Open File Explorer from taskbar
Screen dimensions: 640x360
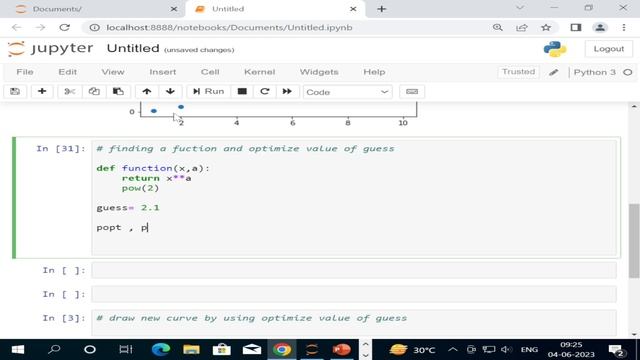tap(191, 349)
